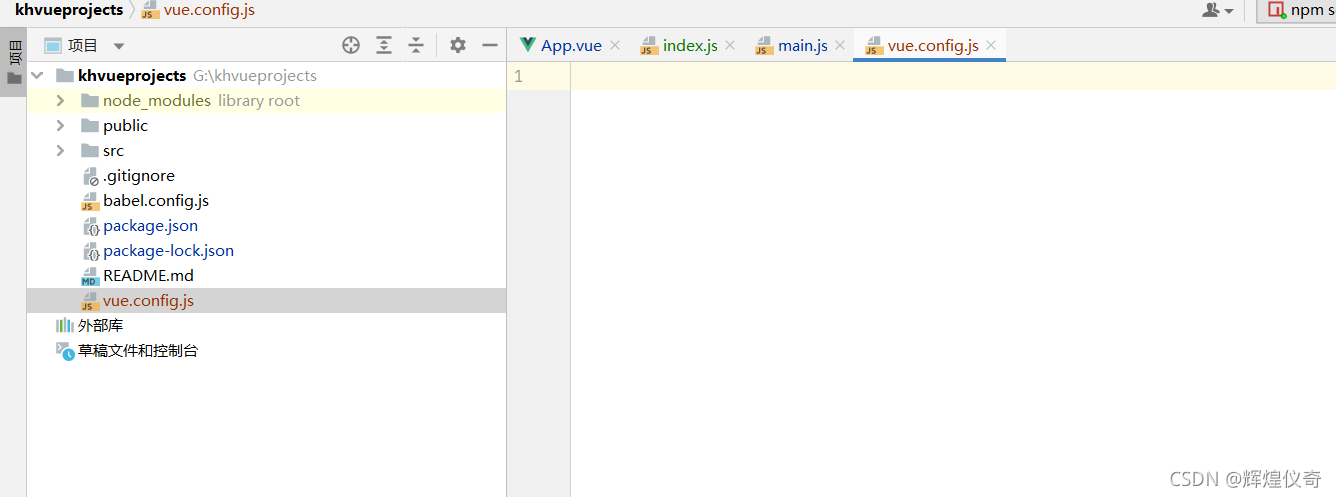This screenshot has height=497, width=1336.
Task: Collapse the khvueprojects root folder
Action: pyautogui.click(x=38, y=76)
